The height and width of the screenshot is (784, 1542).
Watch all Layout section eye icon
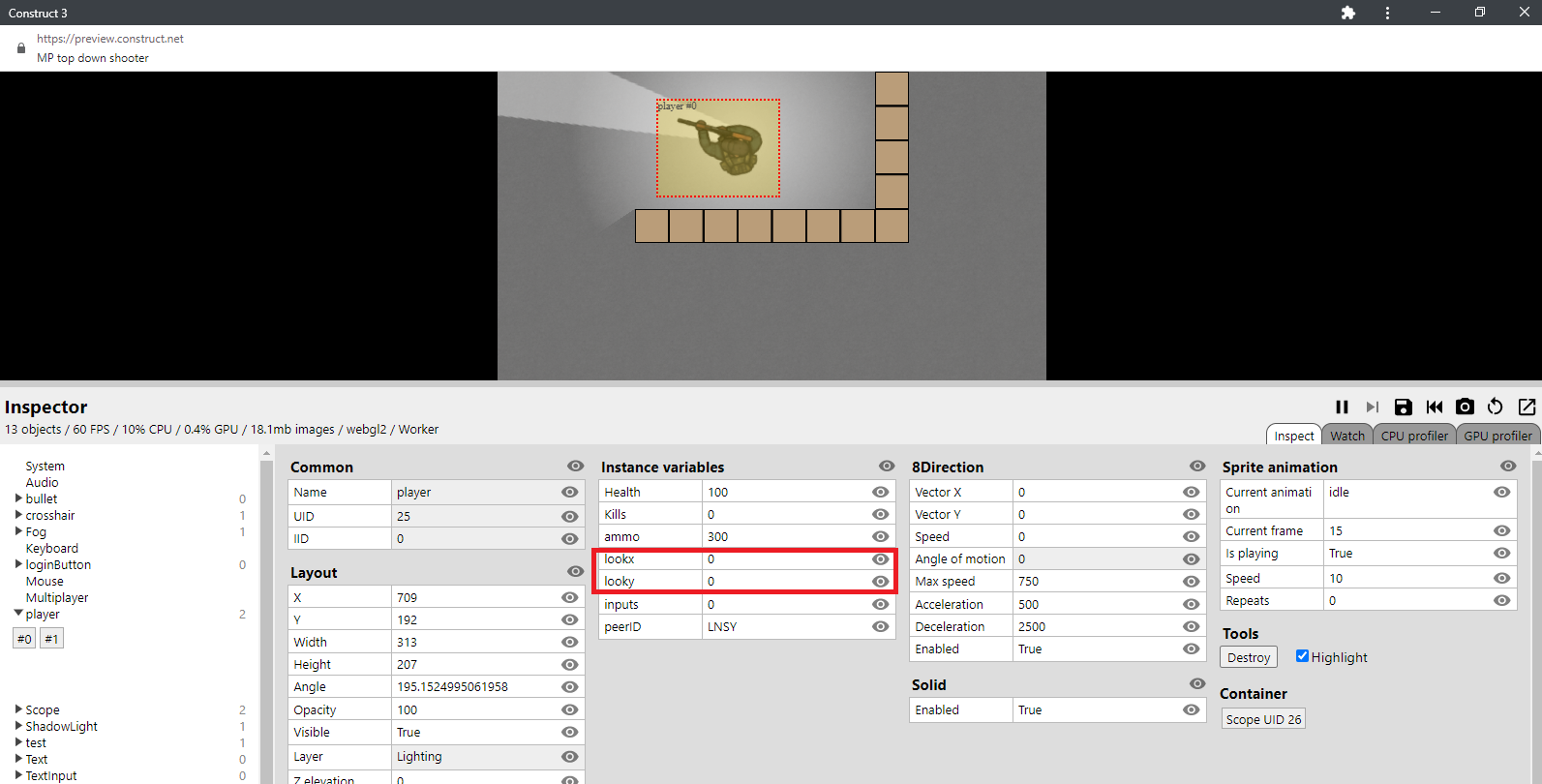pos(575,572)
